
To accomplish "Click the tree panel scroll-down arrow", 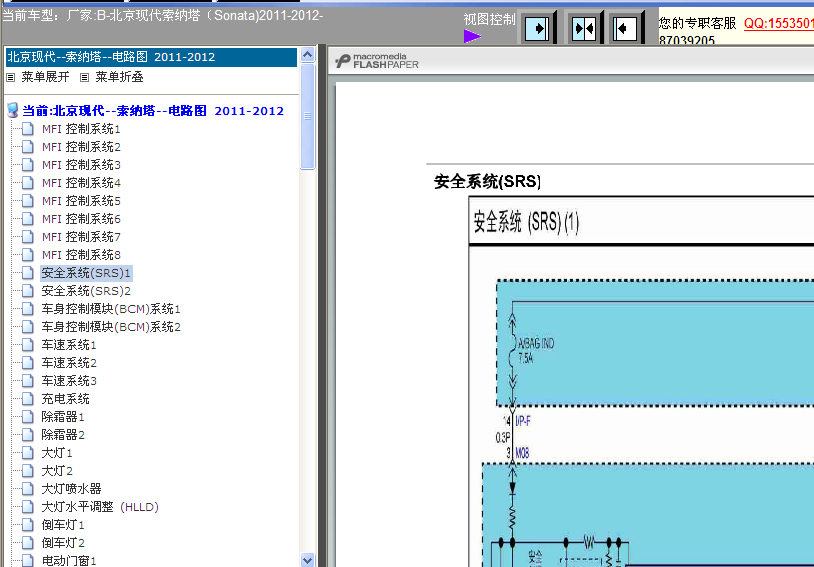I will click(x=307, y=560).
